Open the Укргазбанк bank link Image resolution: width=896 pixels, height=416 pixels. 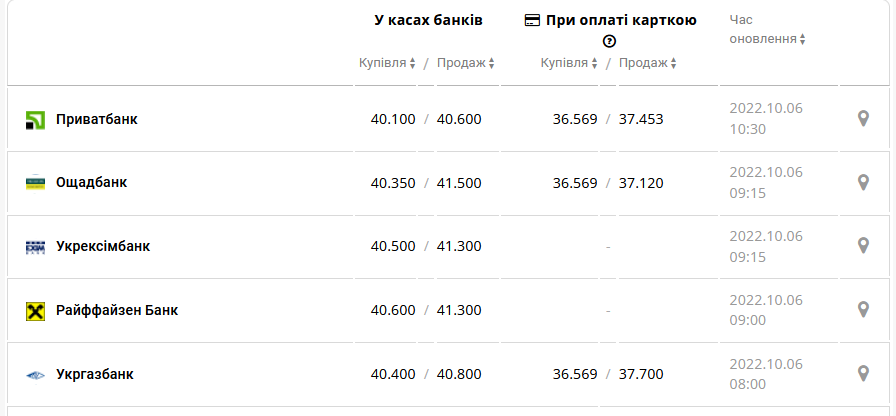[95, 374]
